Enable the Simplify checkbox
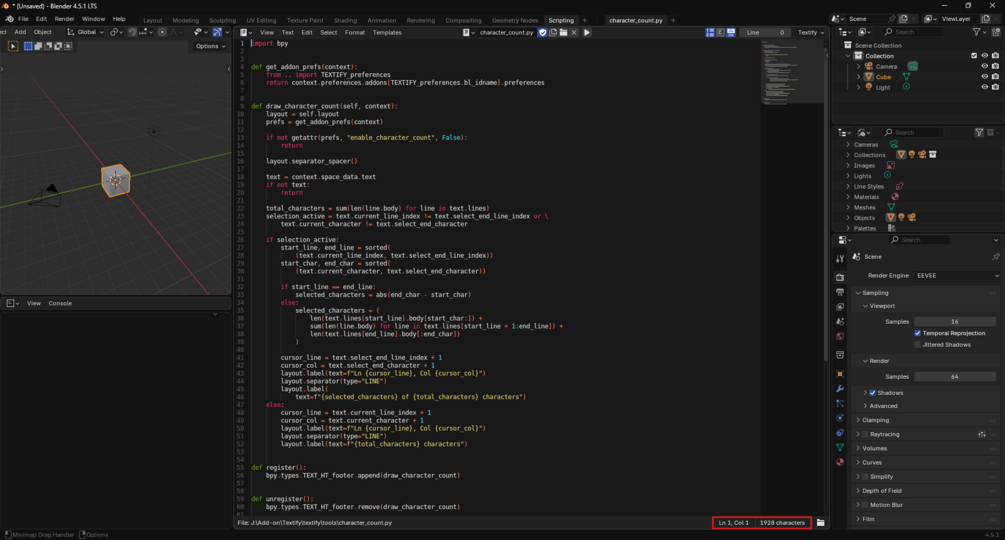The image size is (1005, 540). [865, 477]
